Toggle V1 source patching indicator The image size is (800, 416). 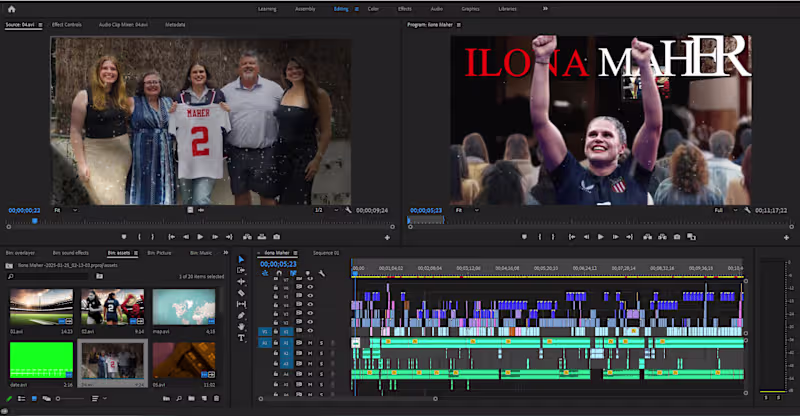pos(265,332)
